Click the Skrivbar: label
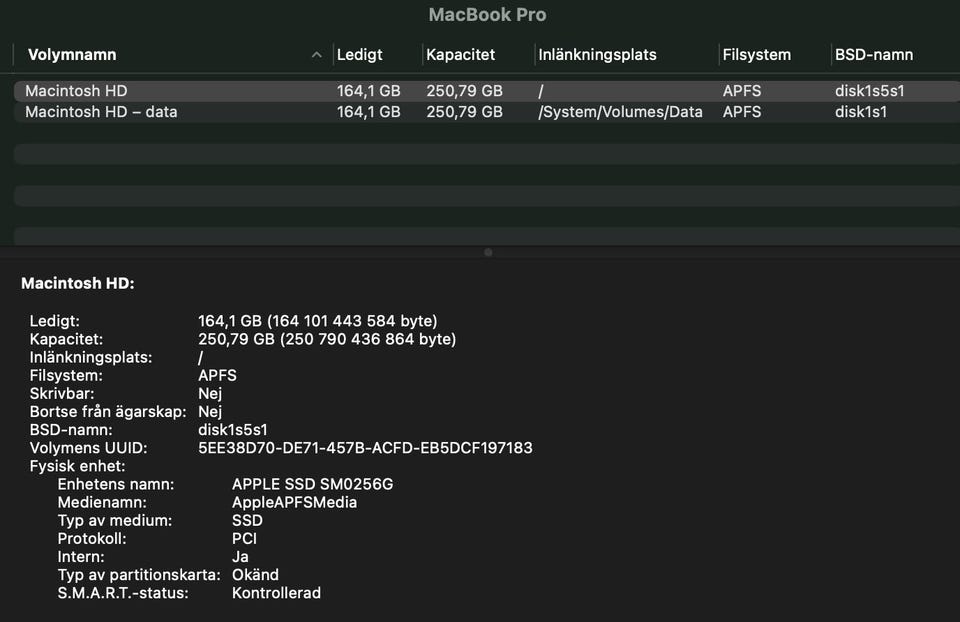 tap(62, 394)
